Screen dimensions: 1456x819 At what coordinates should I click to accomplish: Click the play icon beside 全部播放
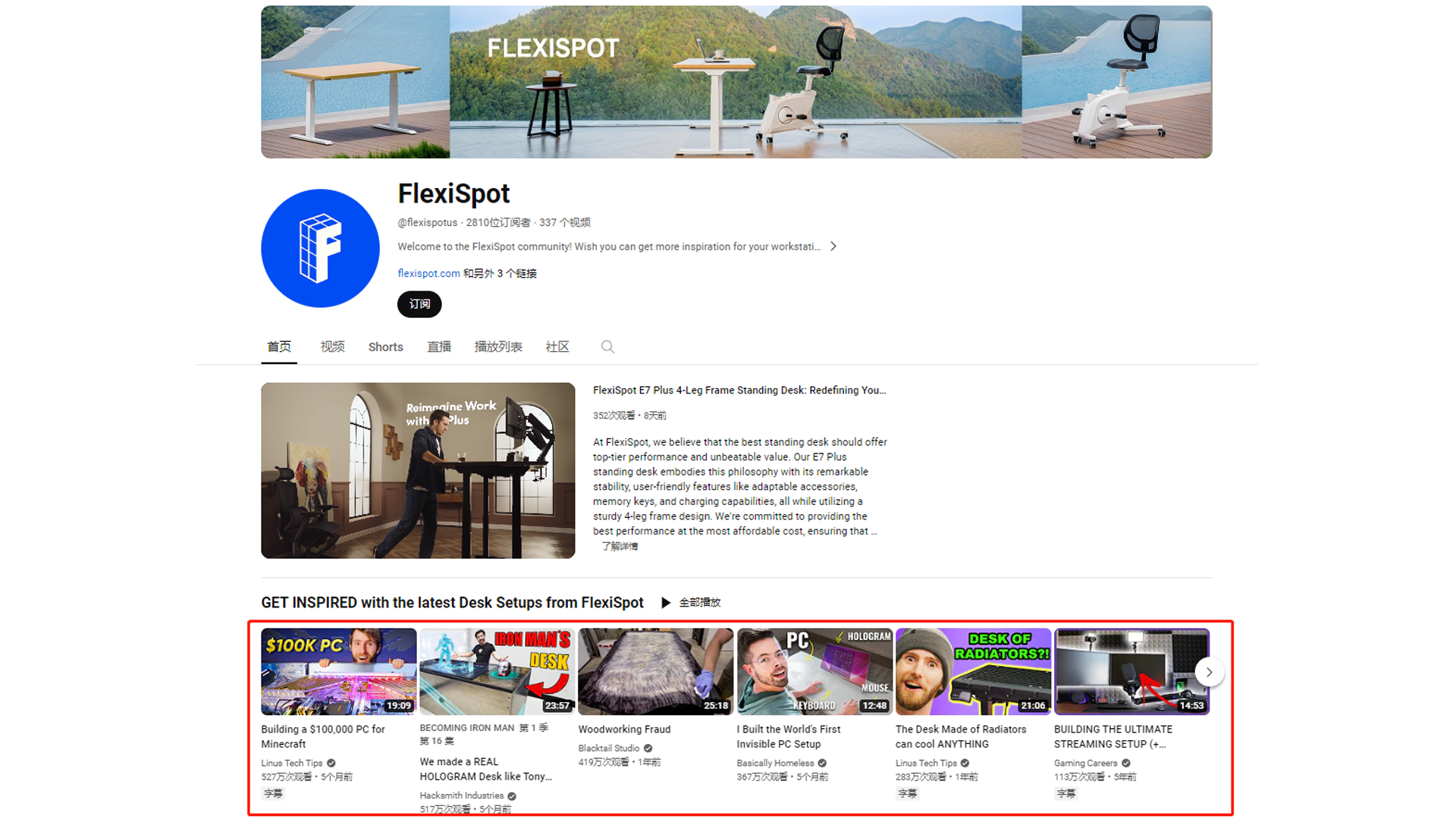(x=666, y=602)
